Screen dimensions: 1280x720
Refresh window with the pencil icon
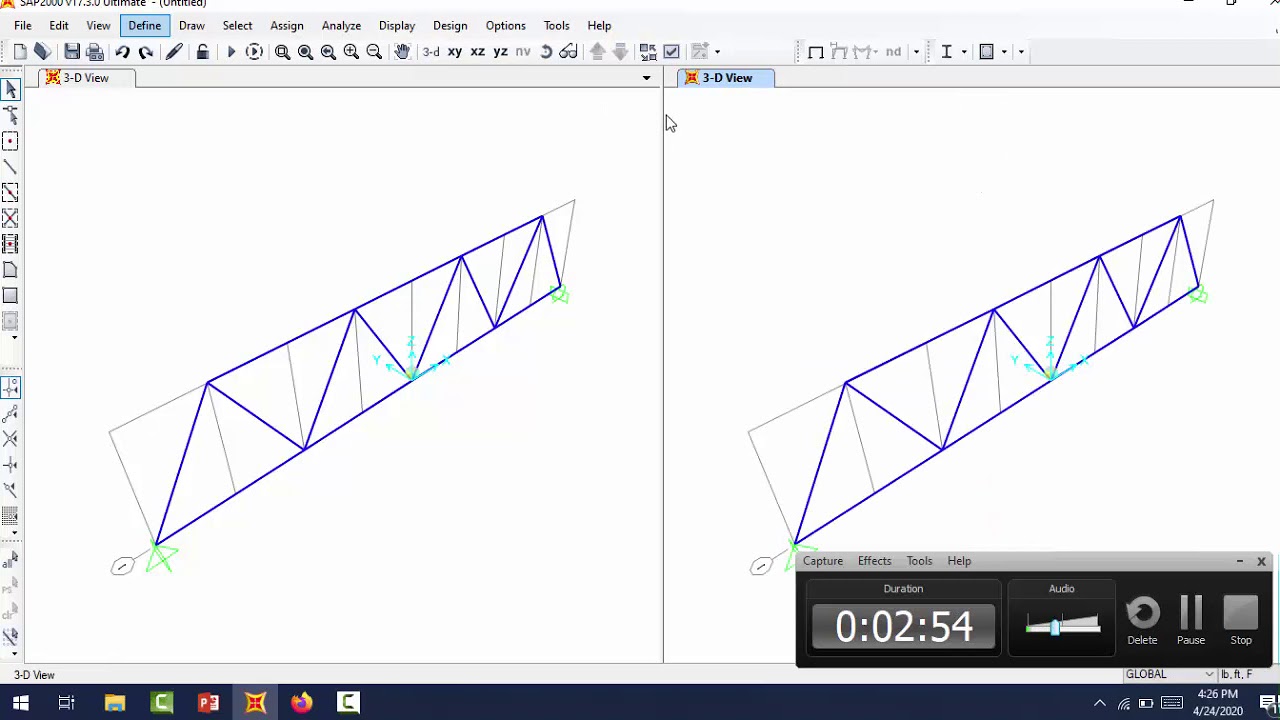[174, 52]
